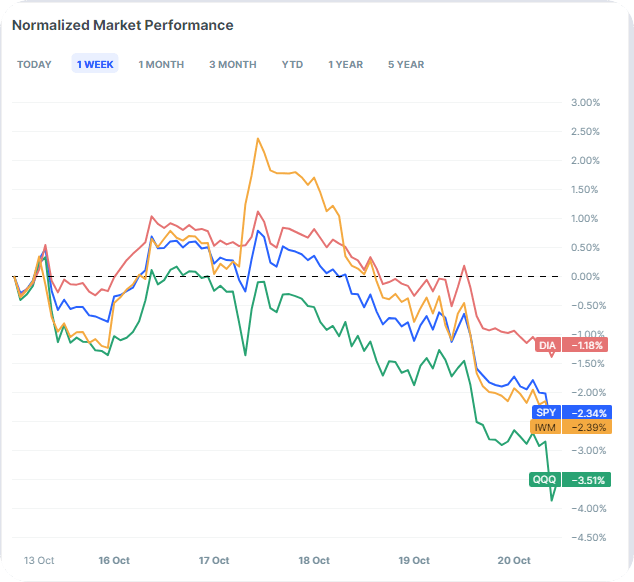
Task: Click the 17 Oct date axis label
Action: [x=214, y=560]
